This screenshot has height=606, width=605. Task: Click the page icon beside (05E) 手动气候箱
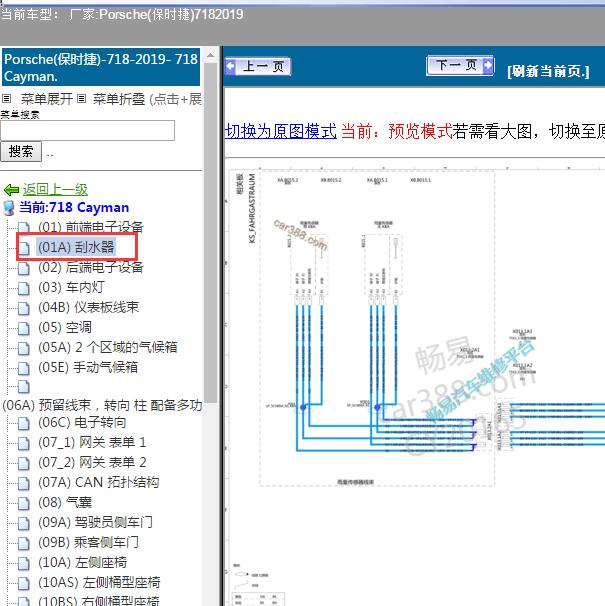[24, 369]
